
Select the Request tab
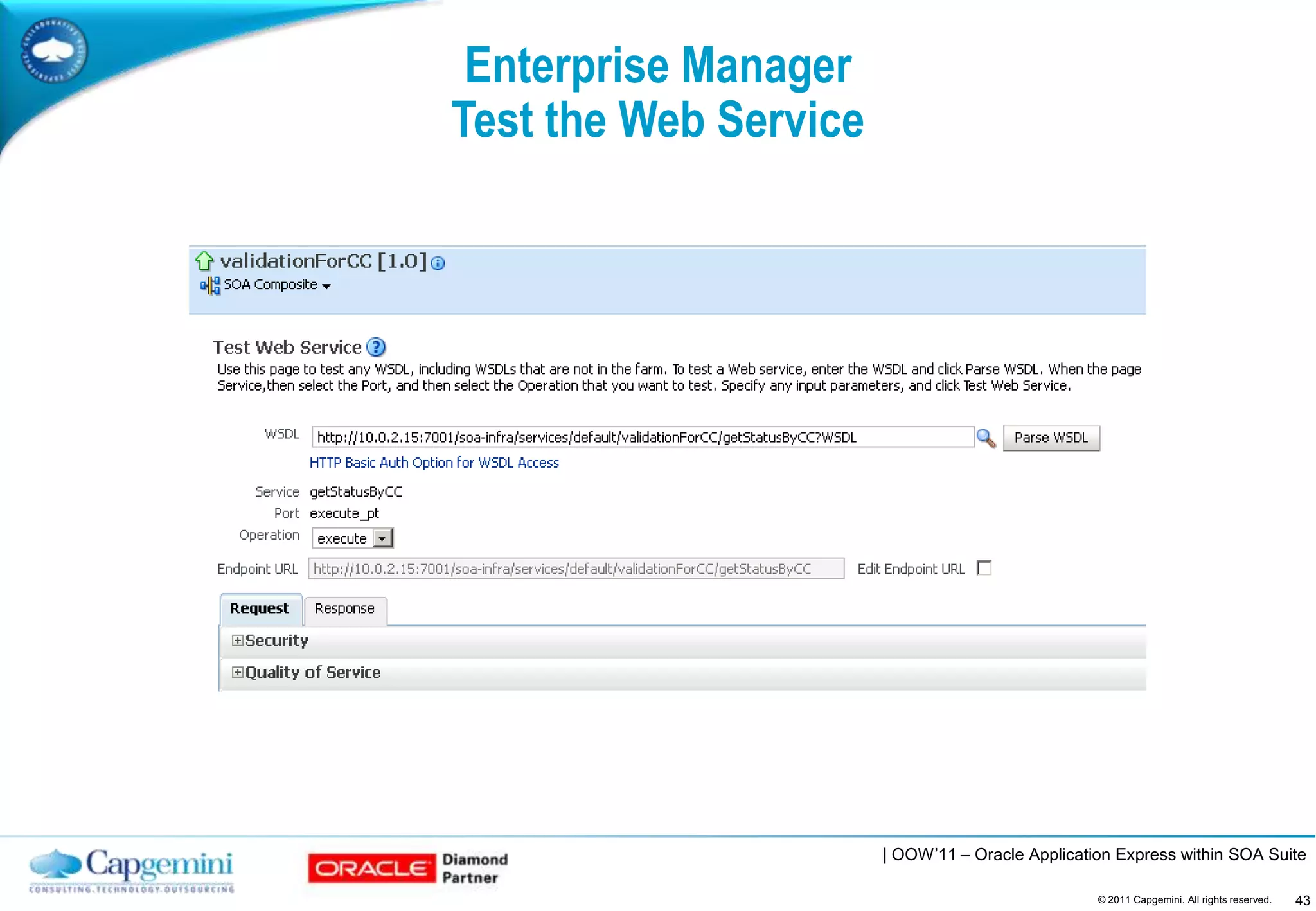(260, 609)
